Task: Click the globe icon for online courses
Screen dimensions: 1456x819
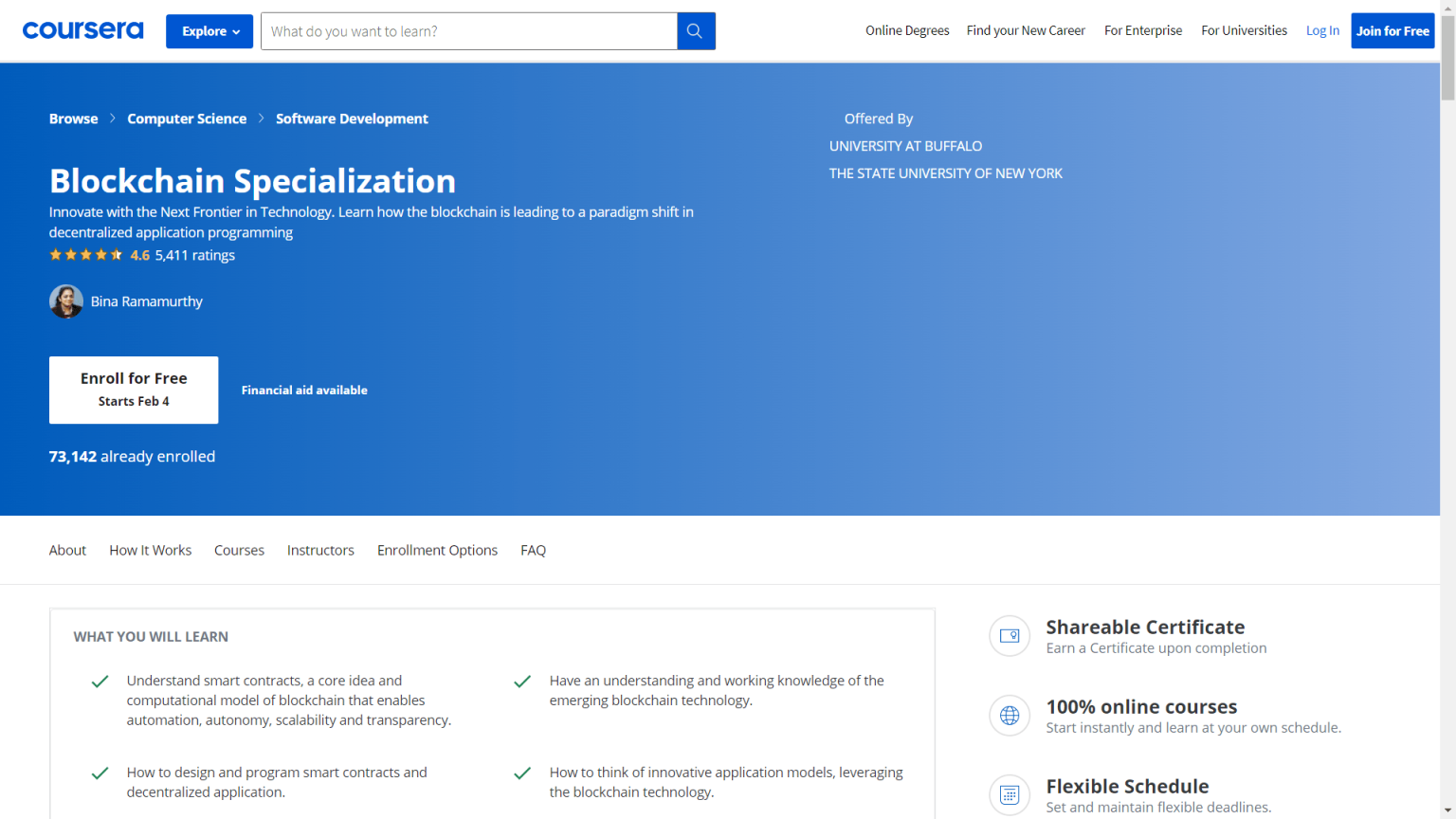Action: 1010,716
